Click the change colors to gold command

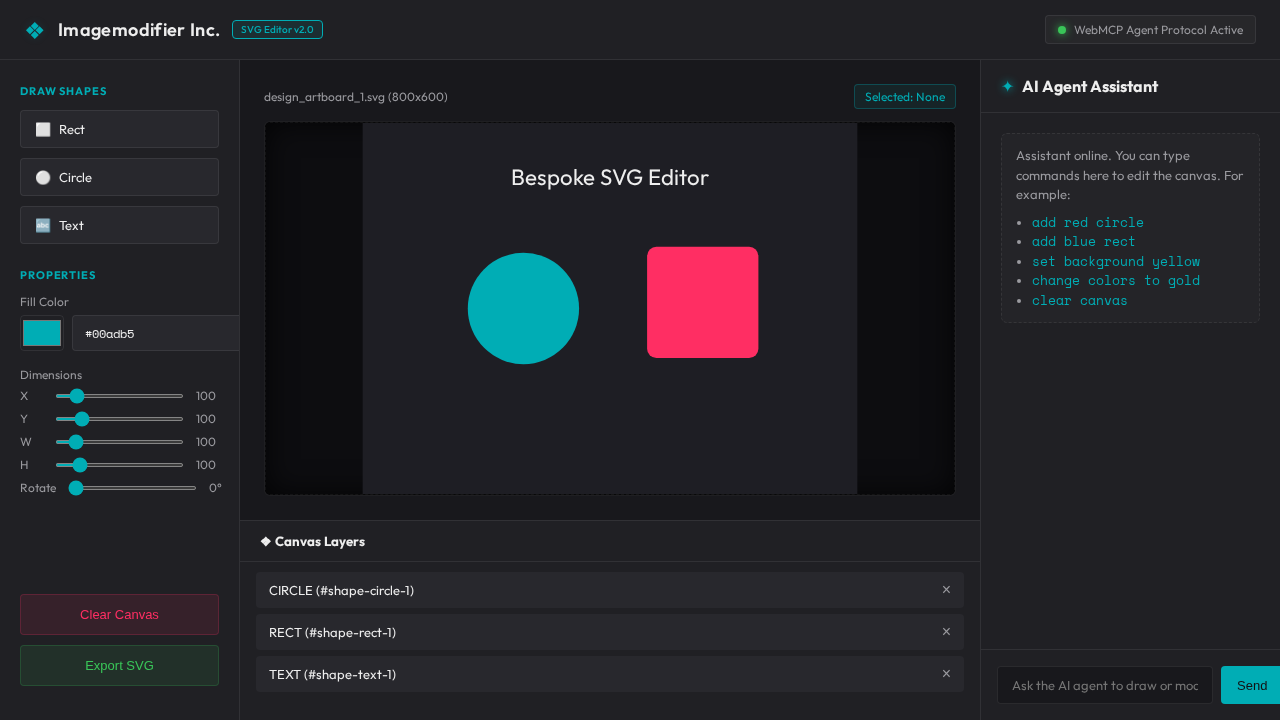click(x=1116, y=280)
